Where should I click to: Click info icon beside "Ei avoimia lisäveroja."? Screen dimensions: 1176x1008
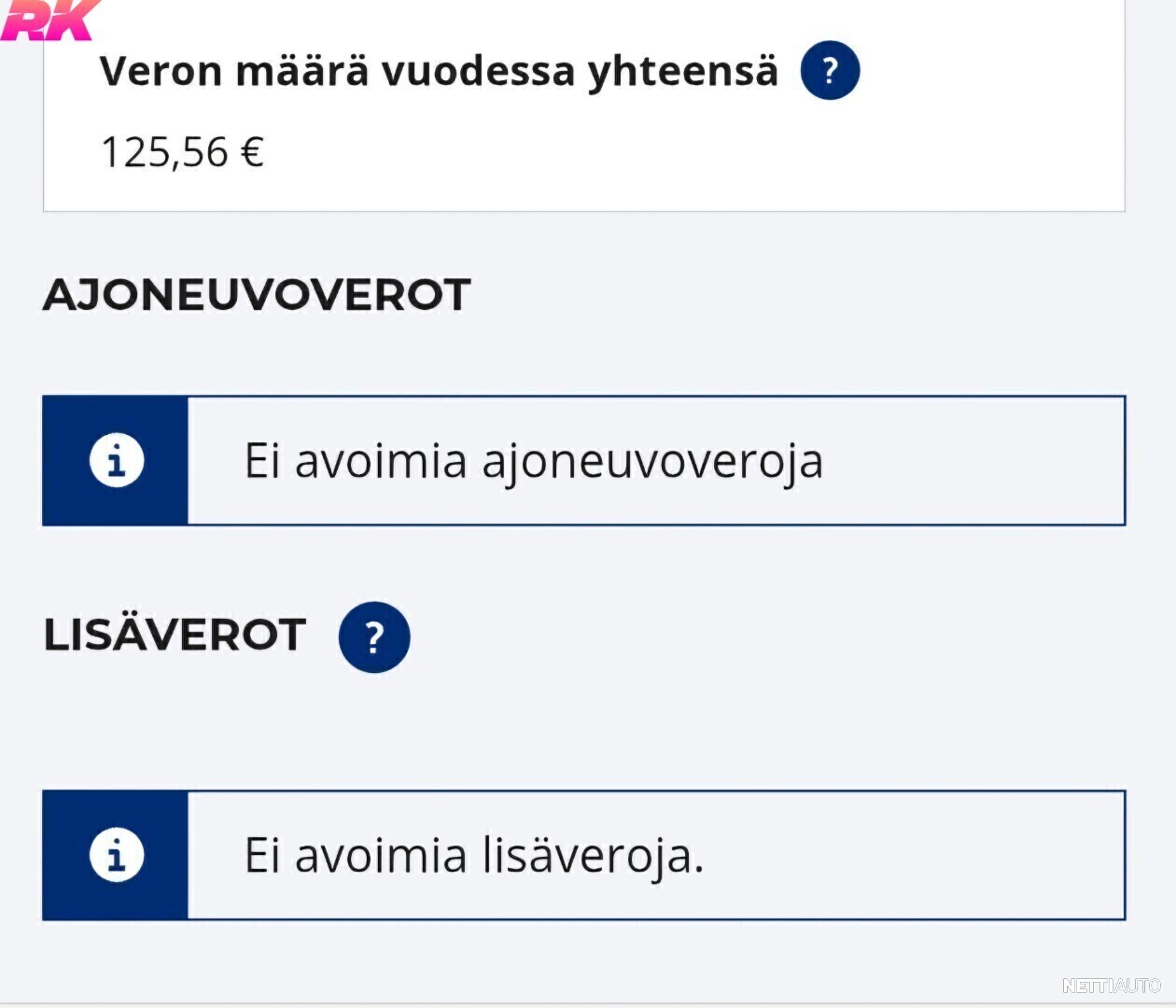coord(117,856)
